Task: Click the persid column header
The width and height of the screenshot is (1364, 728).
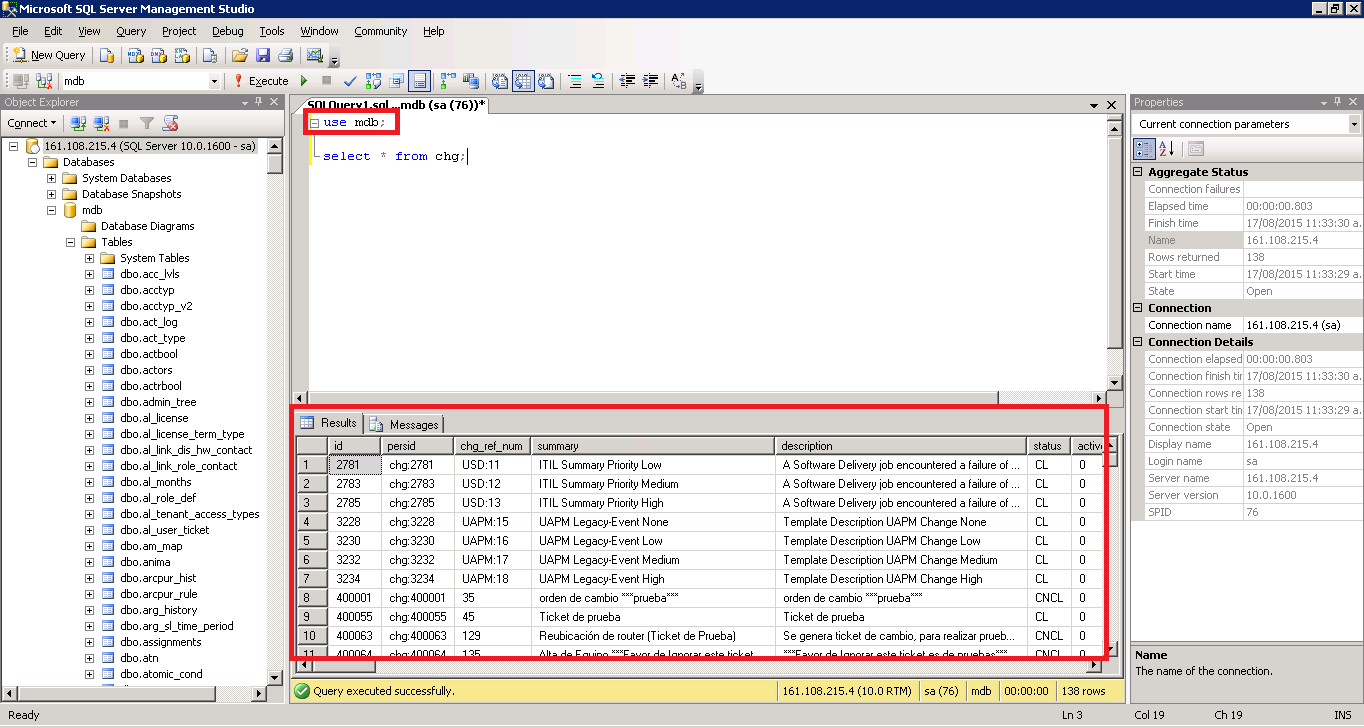Action: pos(417,446)
